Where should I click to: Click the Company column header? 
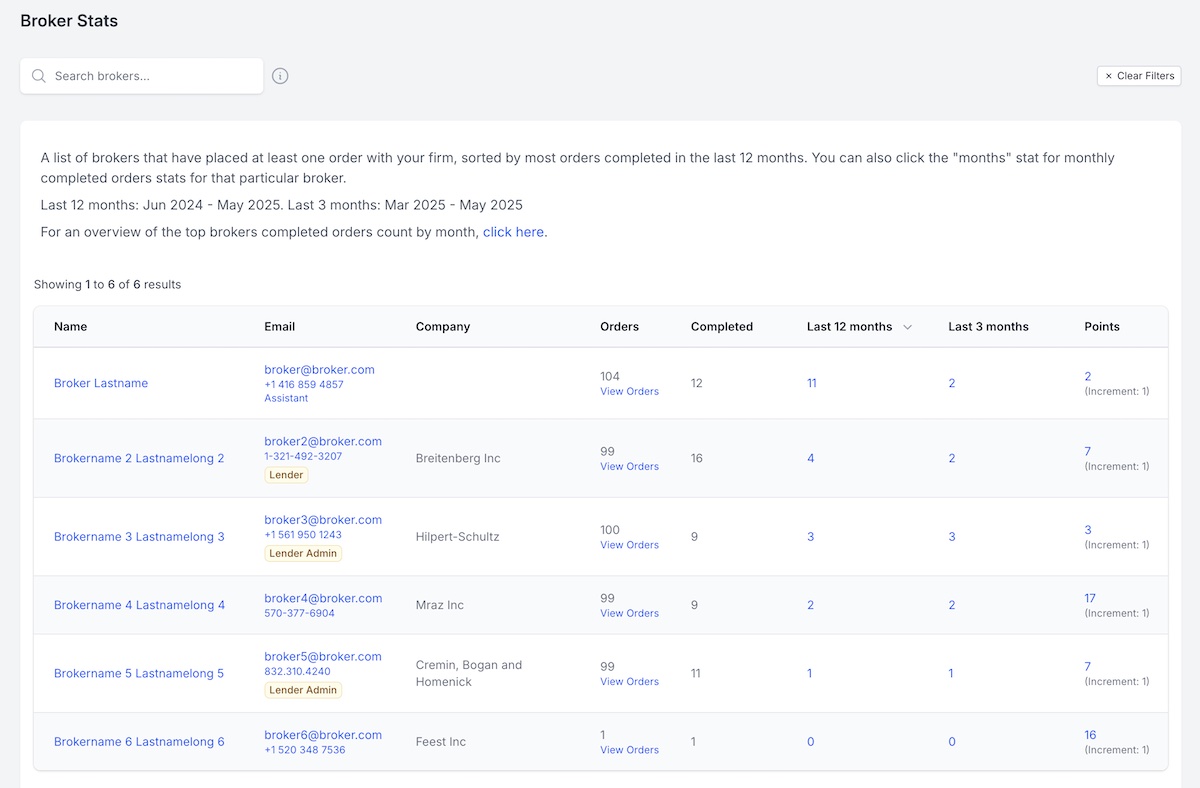click(x=443, y=327)
